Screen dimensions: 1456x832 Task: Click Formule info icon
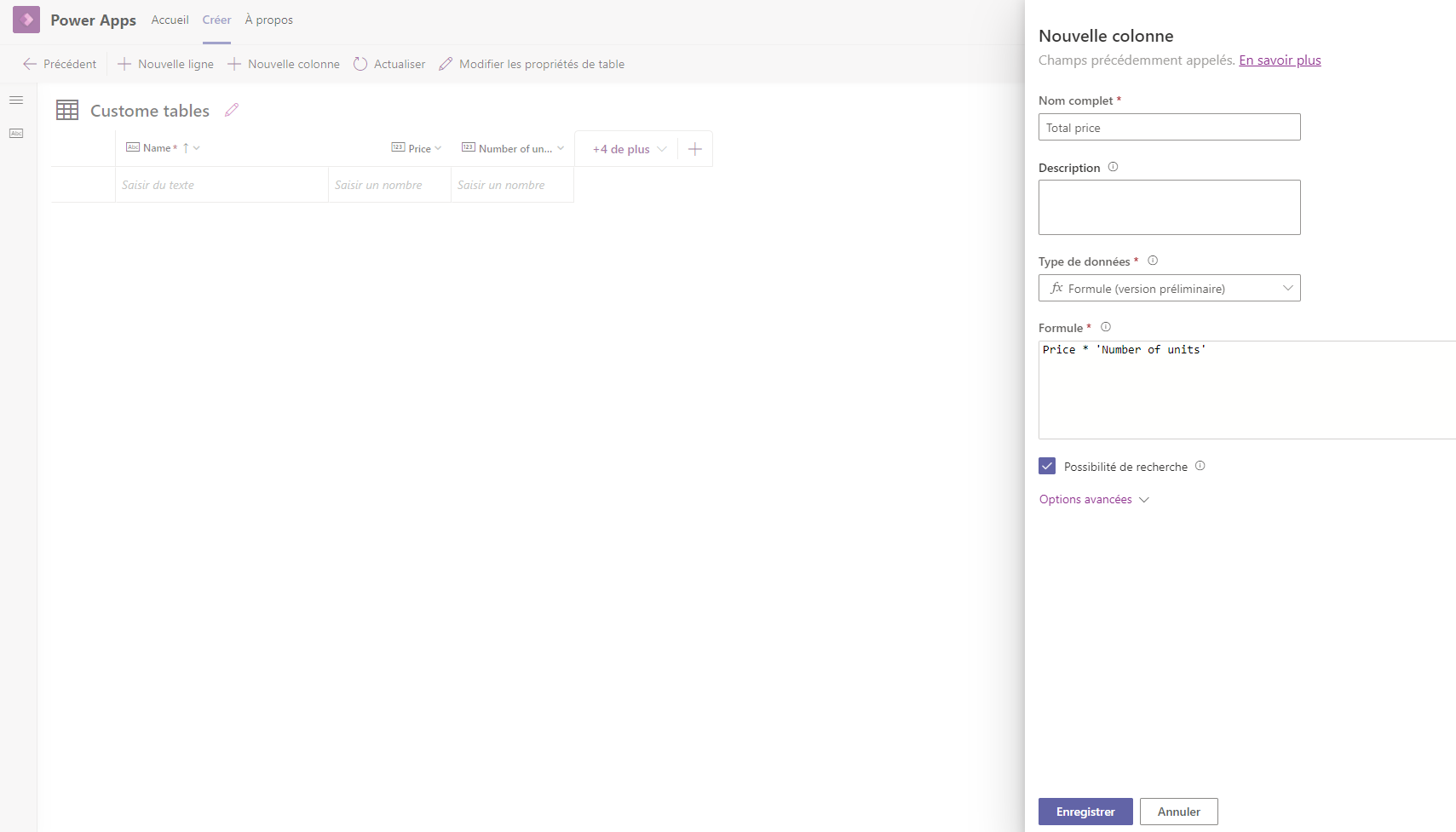pyautogui.click(x=1106, y=327)
